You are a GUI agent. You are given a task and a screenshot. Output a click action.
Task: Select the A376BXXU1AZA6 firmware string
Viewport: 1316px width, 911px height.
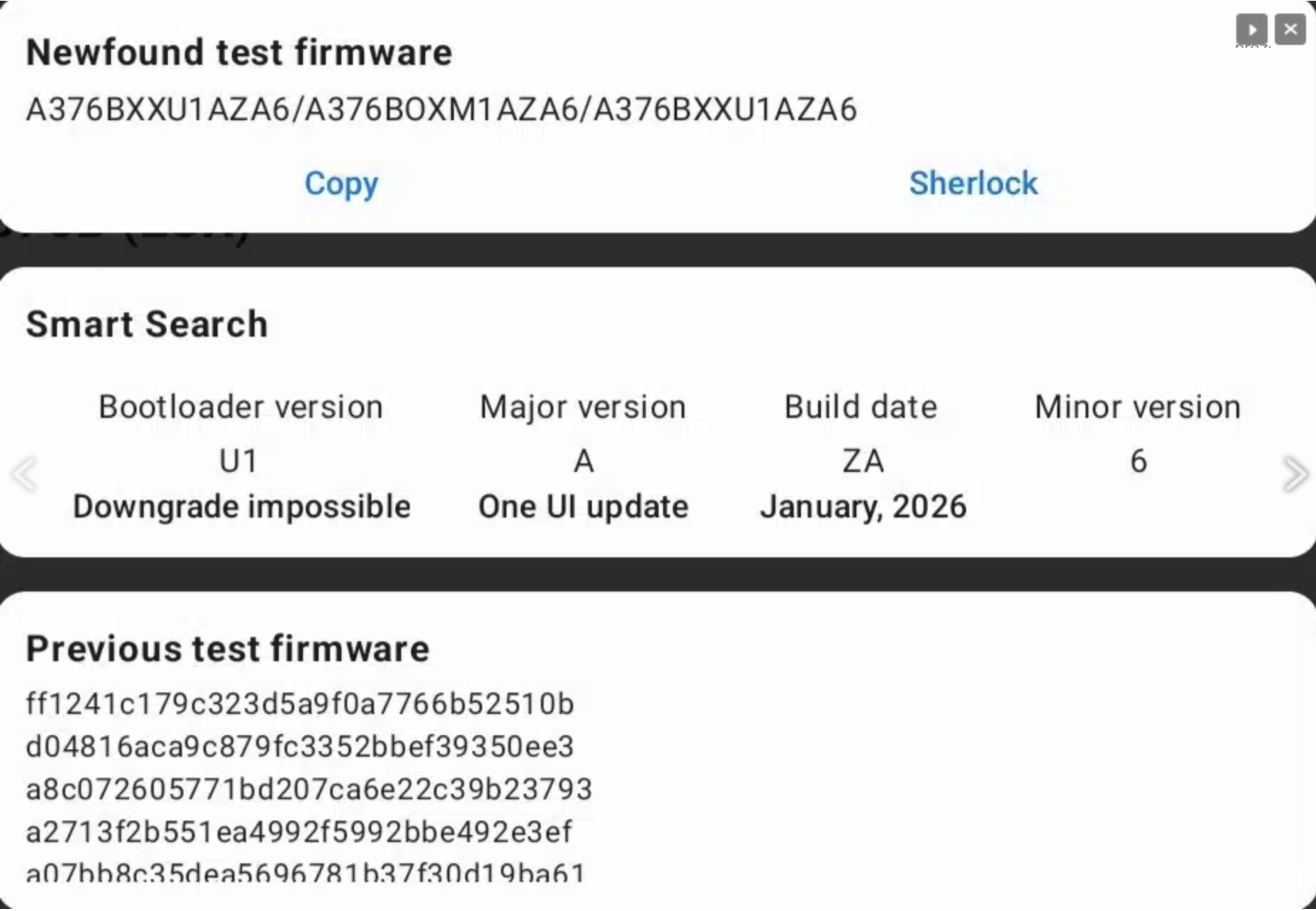pos(441,110)
